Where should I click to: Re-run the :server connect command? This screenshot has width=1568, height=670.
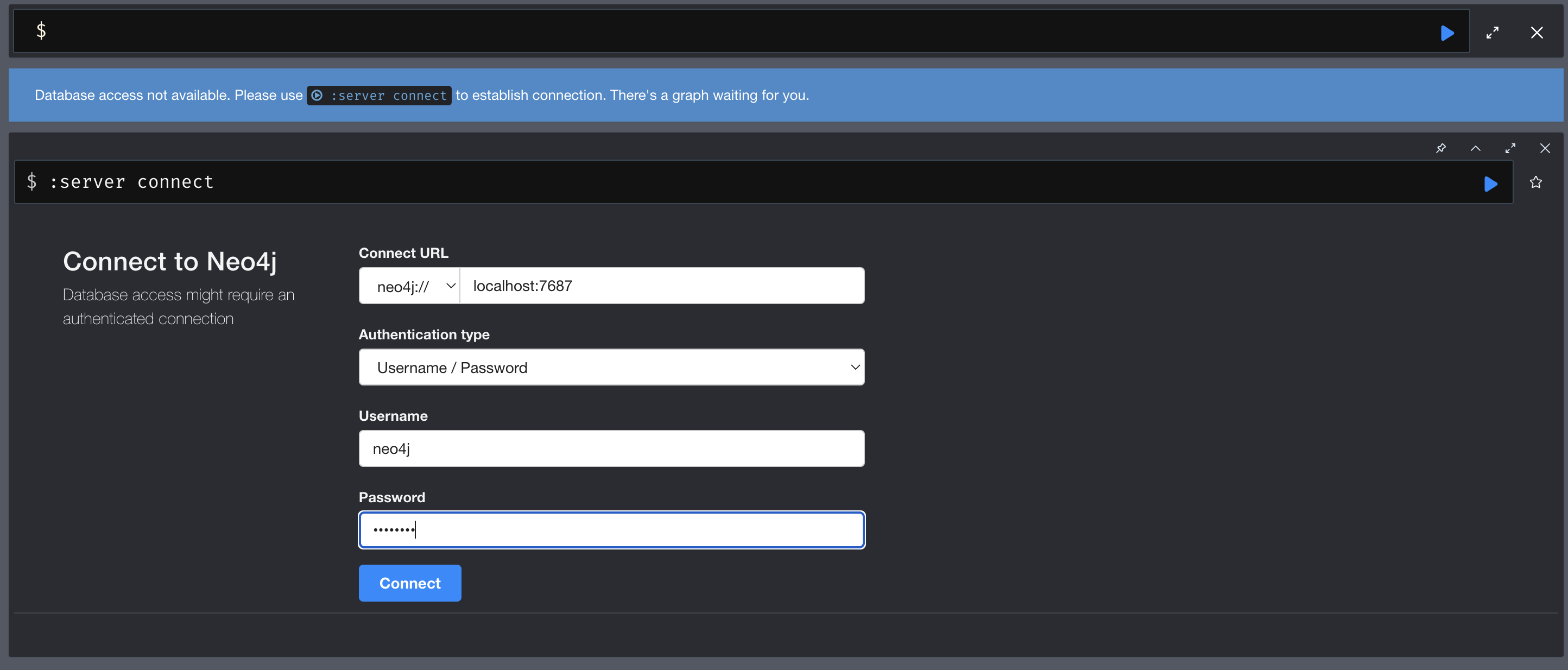pyautogui.click(x=1490, y=183)
